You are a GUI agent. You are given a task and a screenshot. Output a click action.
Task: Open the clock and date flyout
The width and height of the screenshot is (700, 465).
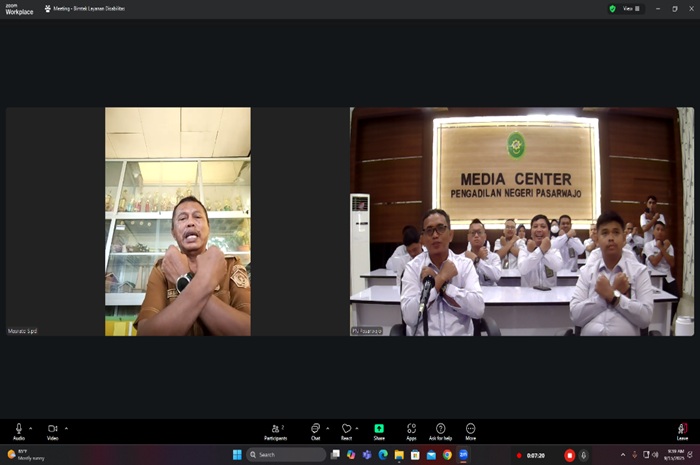pos(674,455)
